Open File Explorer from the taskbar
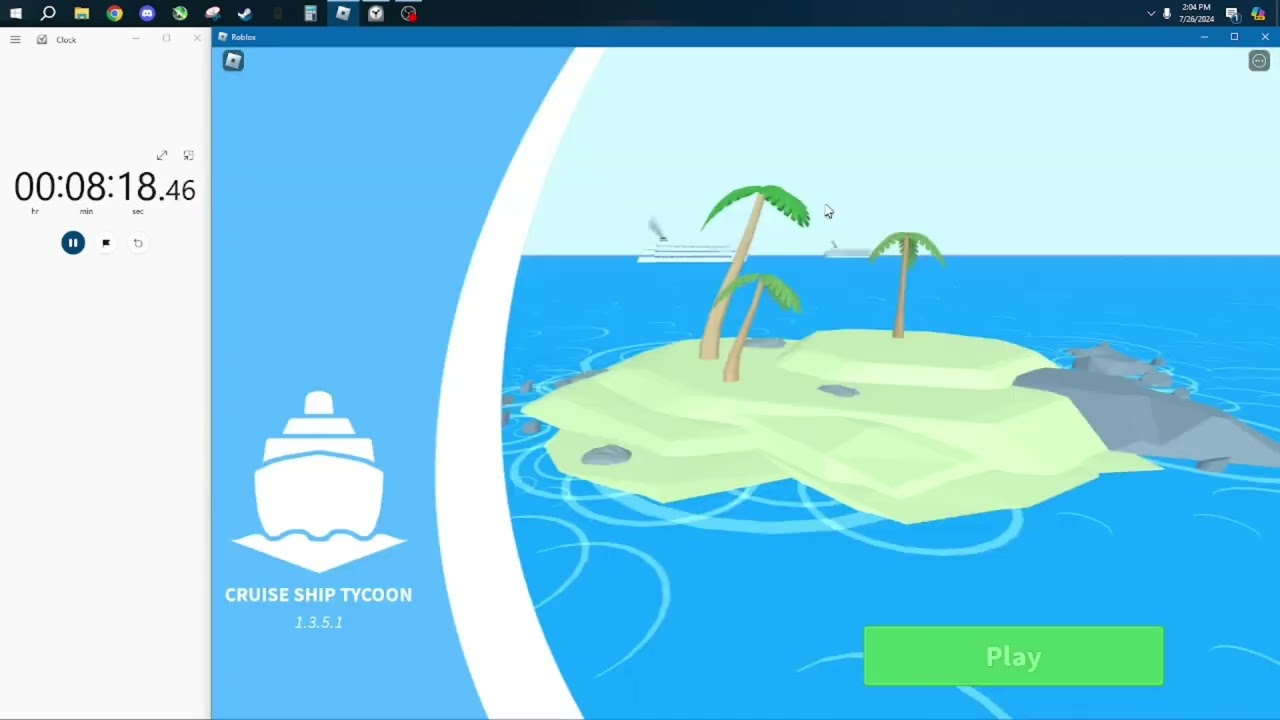The width and height of the screenshot is (1280, 720). [82, 14]
